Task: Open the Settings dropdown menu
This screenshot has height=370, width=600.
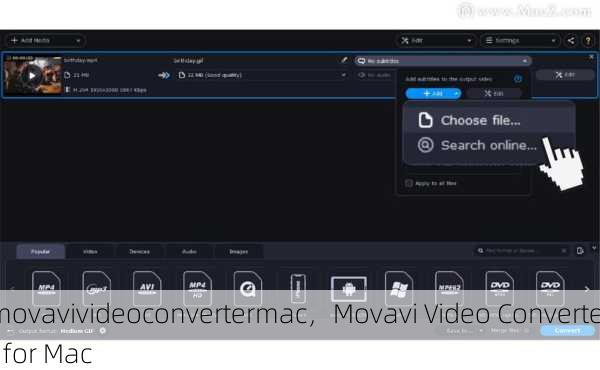Action: [521, 41]
